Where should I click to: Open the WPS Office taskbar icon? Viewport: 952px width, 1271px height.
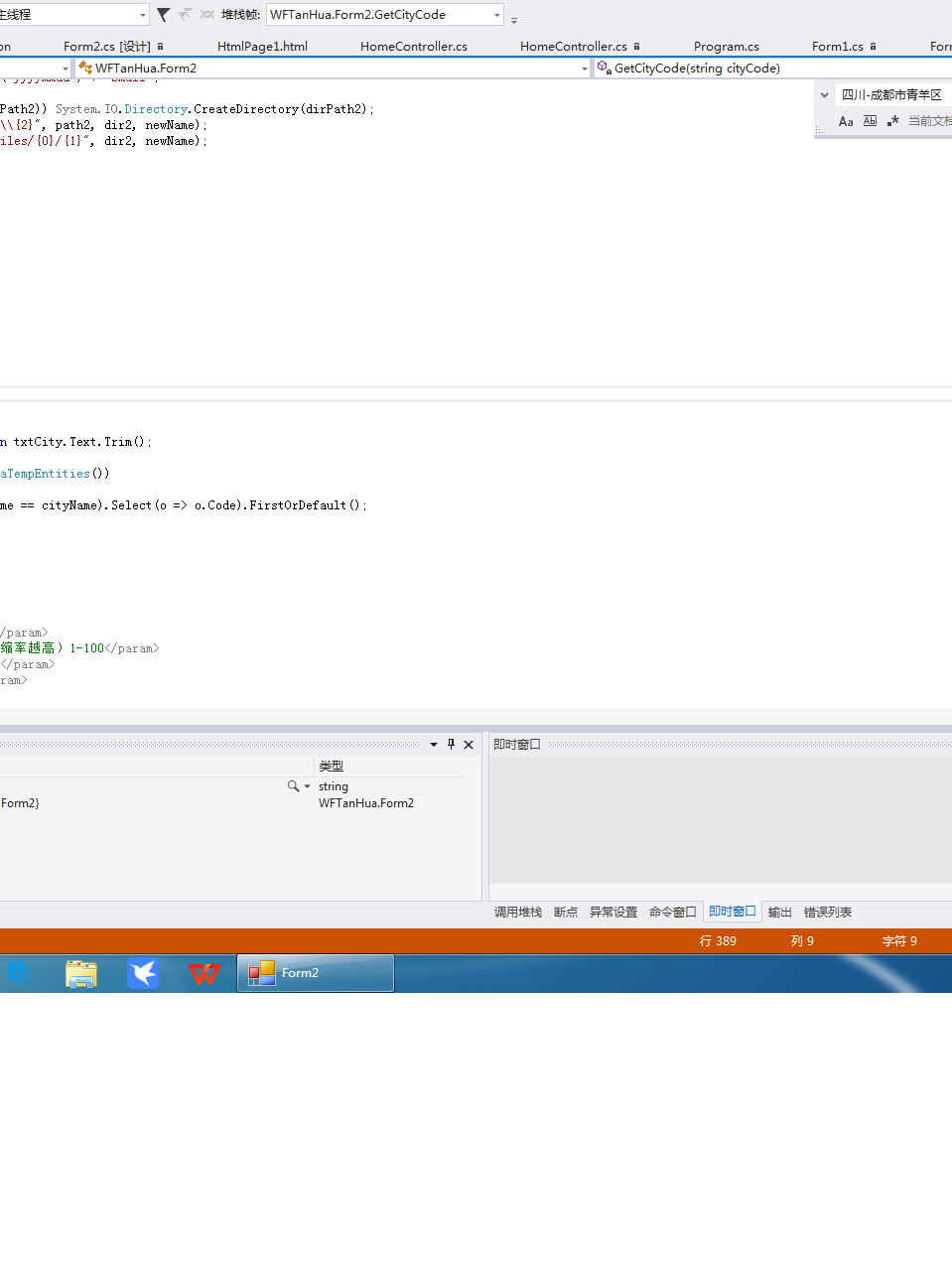pyautogui.click(x=204, y=973)
